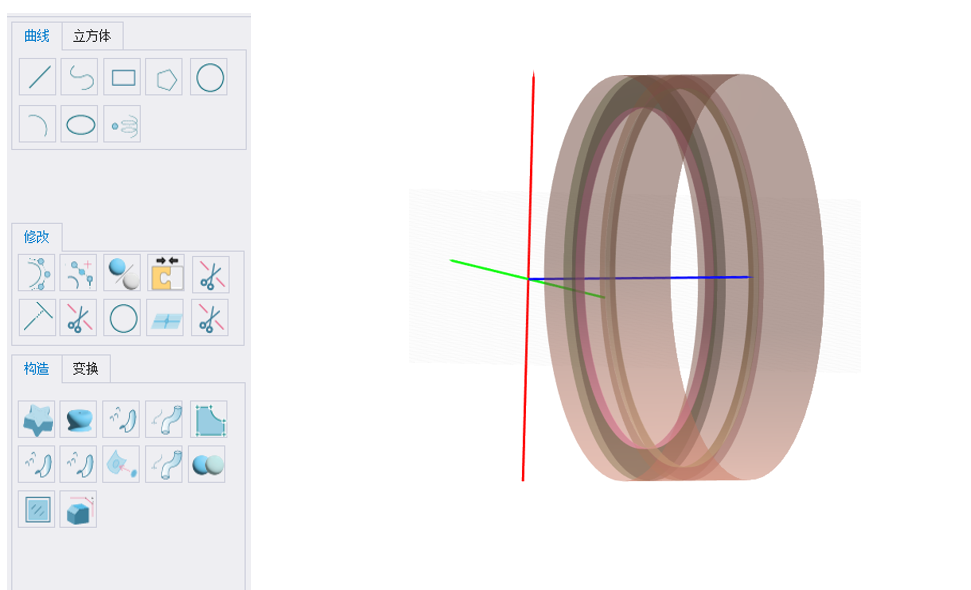The image size is (971, 590).
Task: Click loft icon directly below star extrude icon
Action: tap(37, 464)
